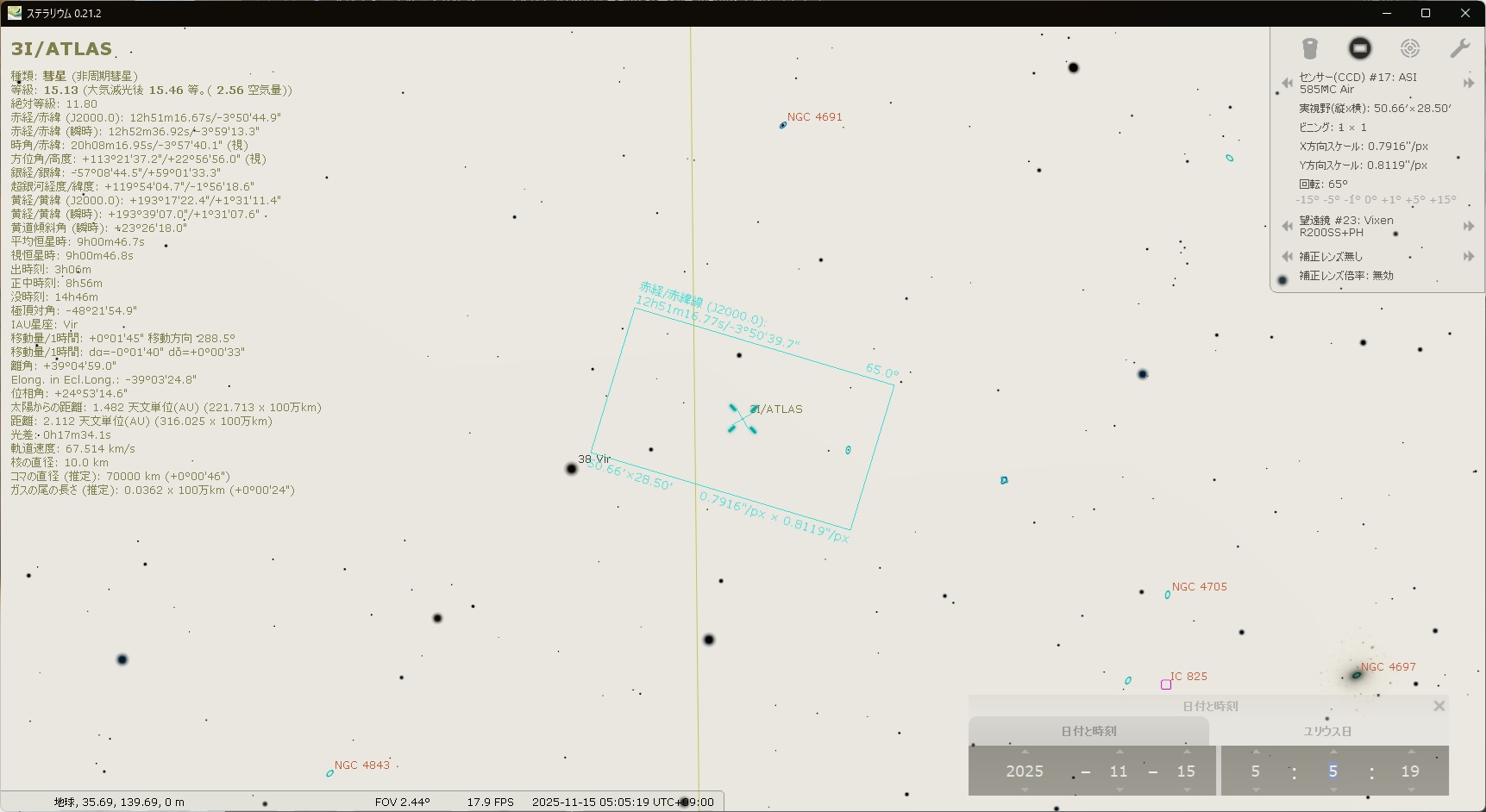Select previous correction lens arrow
This screenshot has height=812, width=1486.
[x=1287, y=257]
